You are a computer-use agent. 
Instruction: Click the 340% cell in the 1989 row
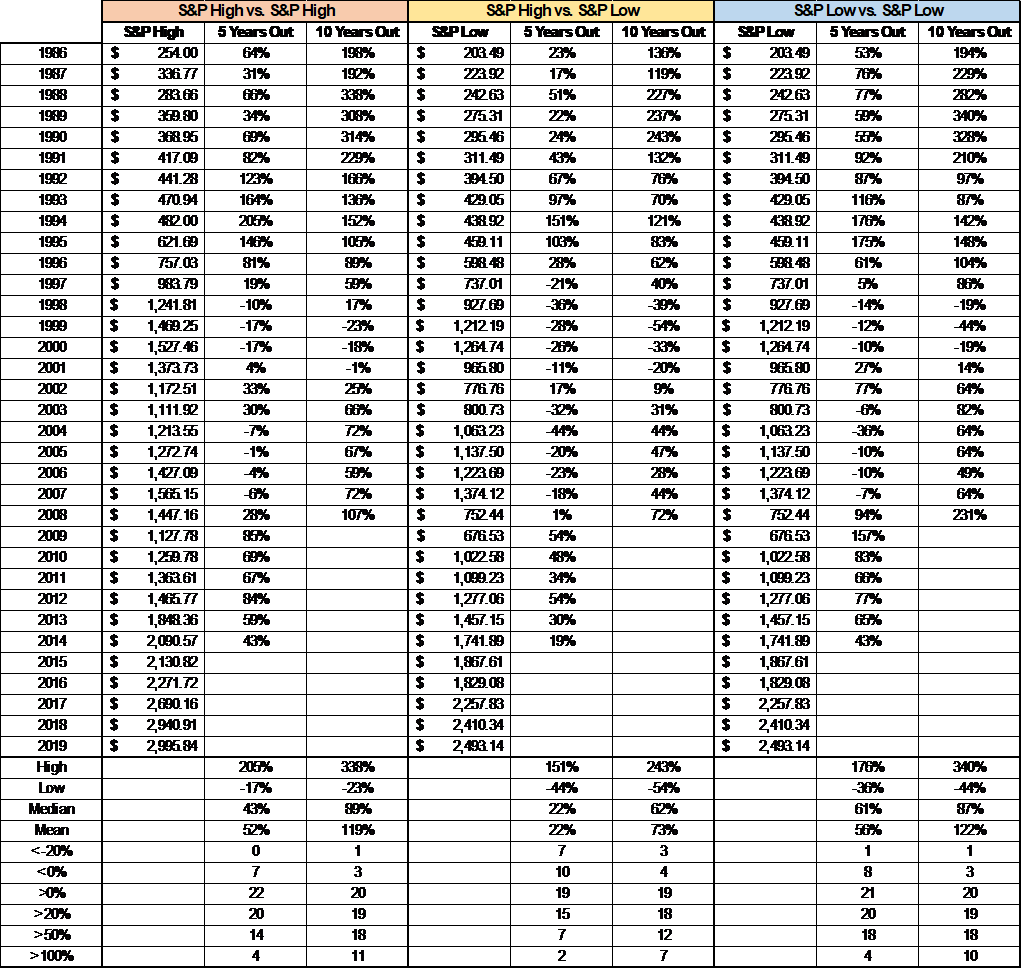[x=970, y=115]
